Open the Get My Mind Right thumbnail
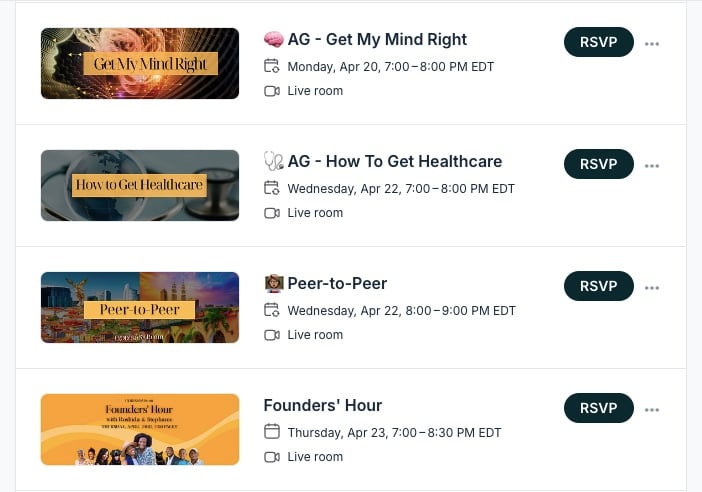 click(140, 64)
